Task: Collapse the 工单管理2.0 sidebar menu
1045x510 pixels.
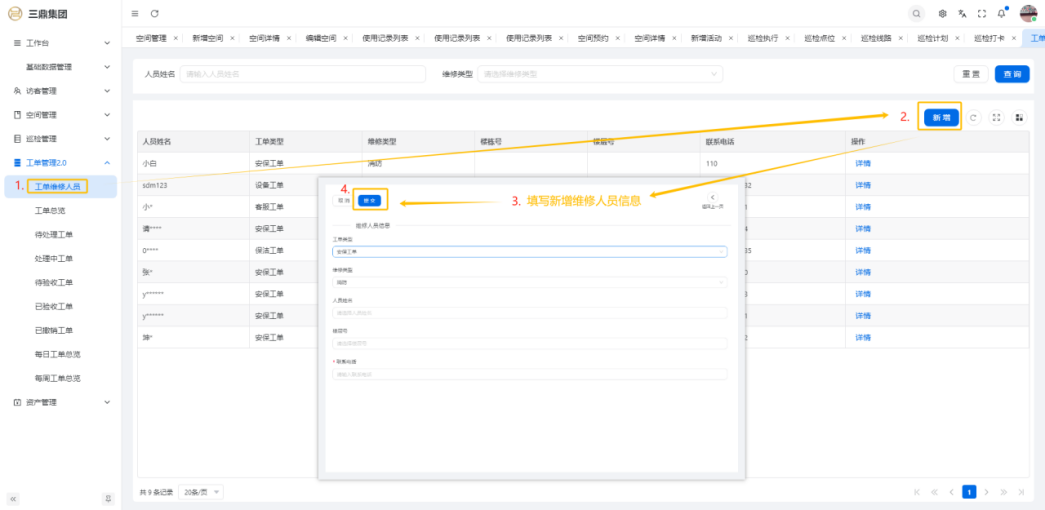Action: click(60, 163)
